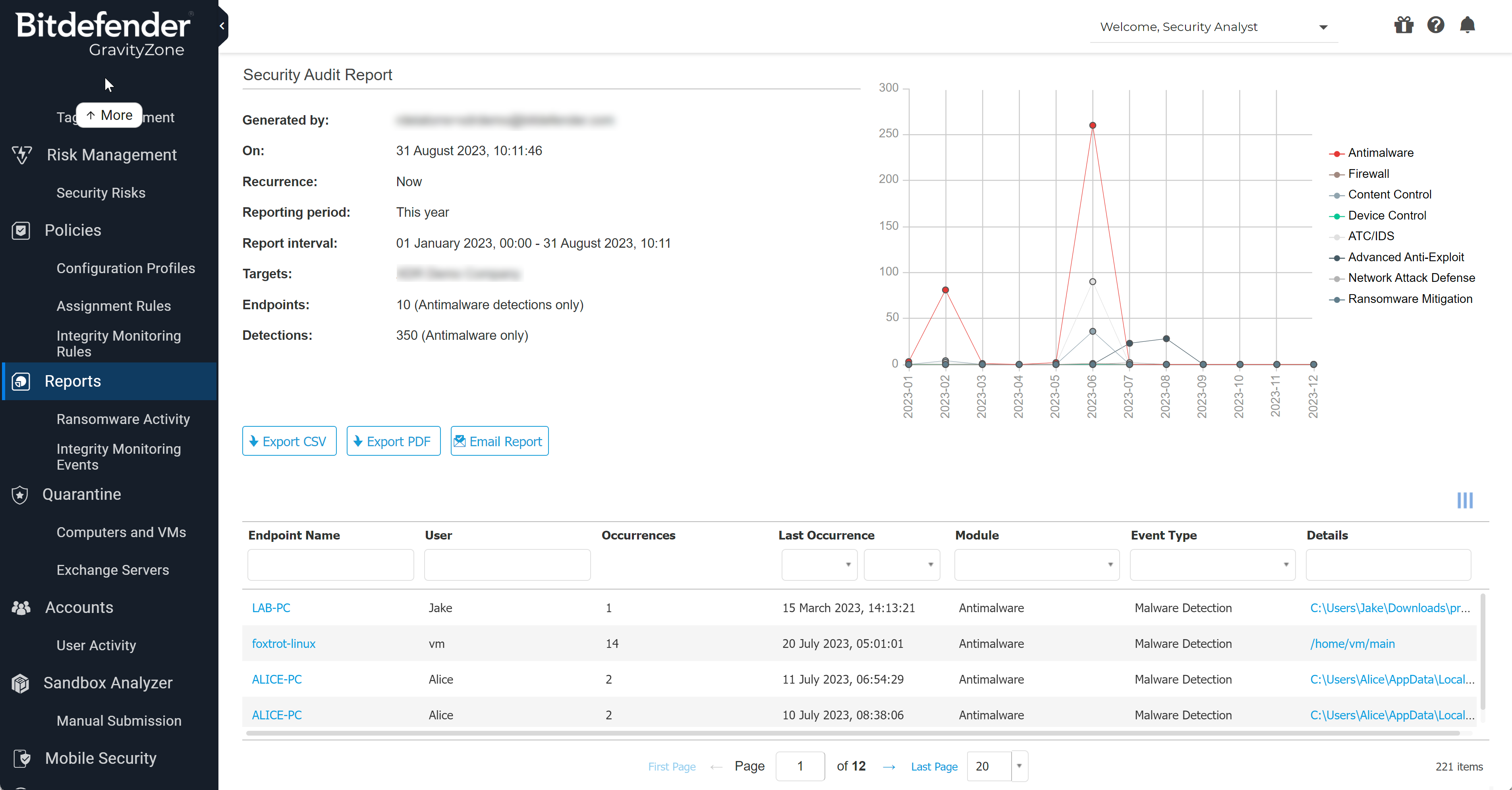The height and width of the screenshot is (790, 1512).
Task: Open Manual Submission in sidebar
Action: (119, 721)
